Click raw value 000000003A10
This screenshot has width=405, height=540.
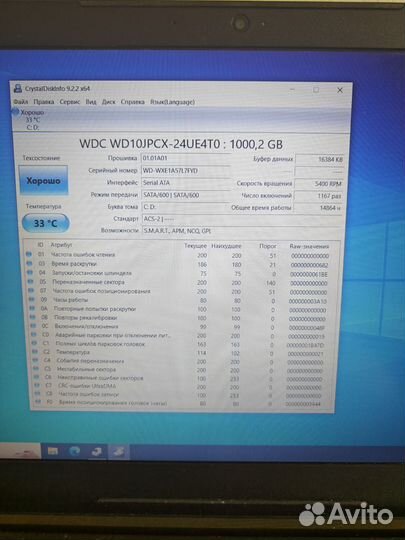point(308,301)
